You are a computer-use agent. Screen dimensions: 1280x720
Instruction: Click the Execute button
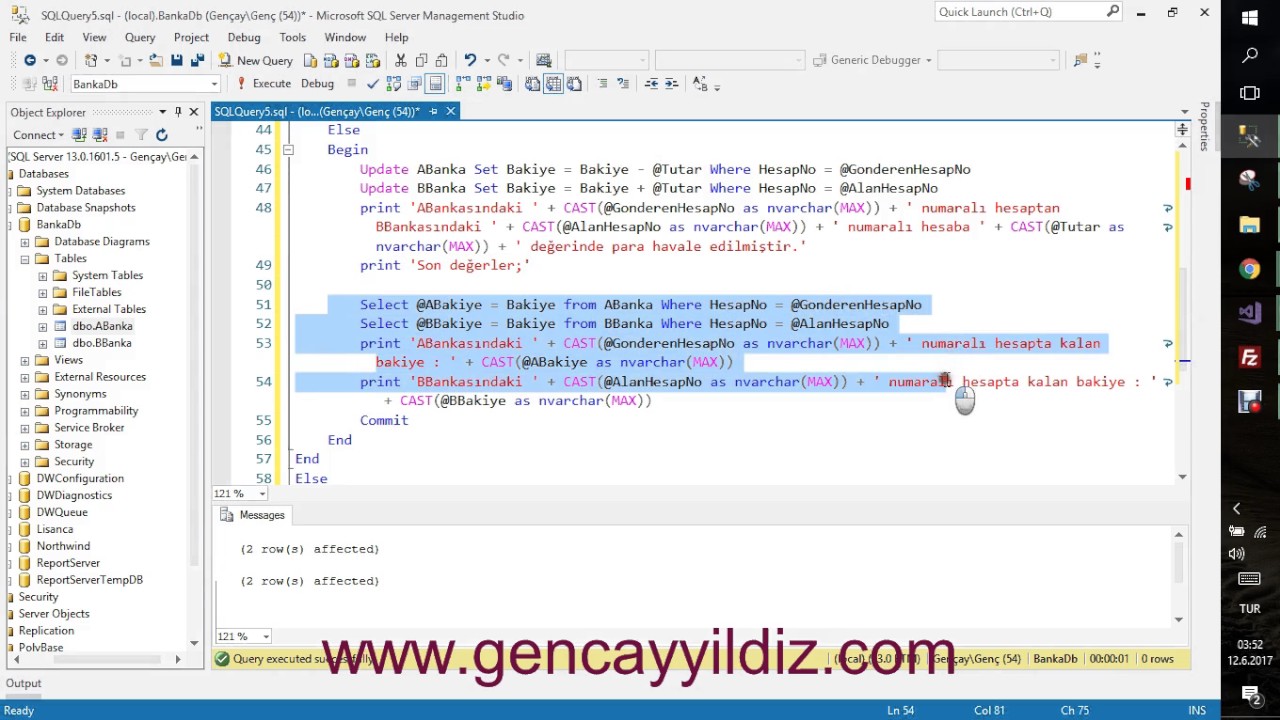264,84
